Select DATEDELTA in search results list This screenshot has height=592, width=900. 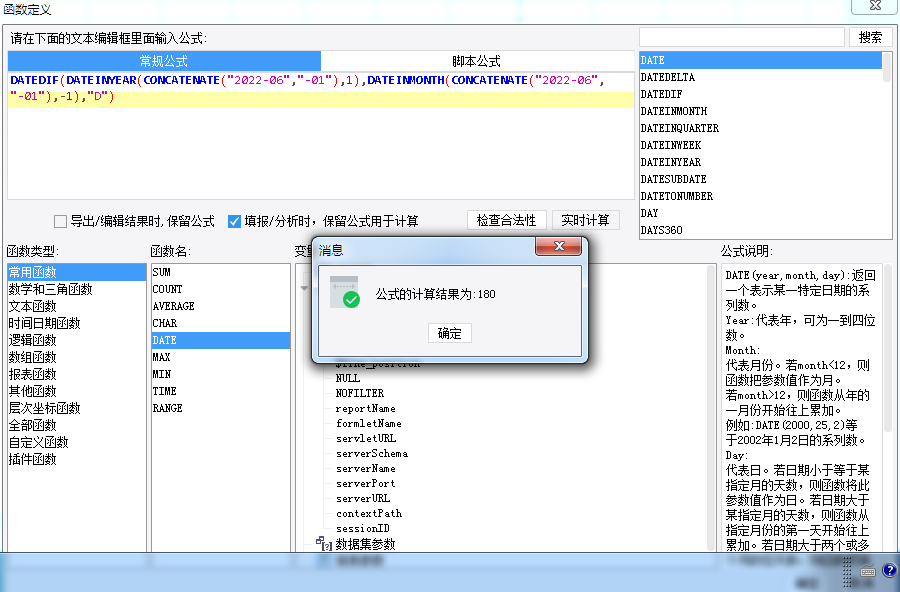tap(761, 77)
